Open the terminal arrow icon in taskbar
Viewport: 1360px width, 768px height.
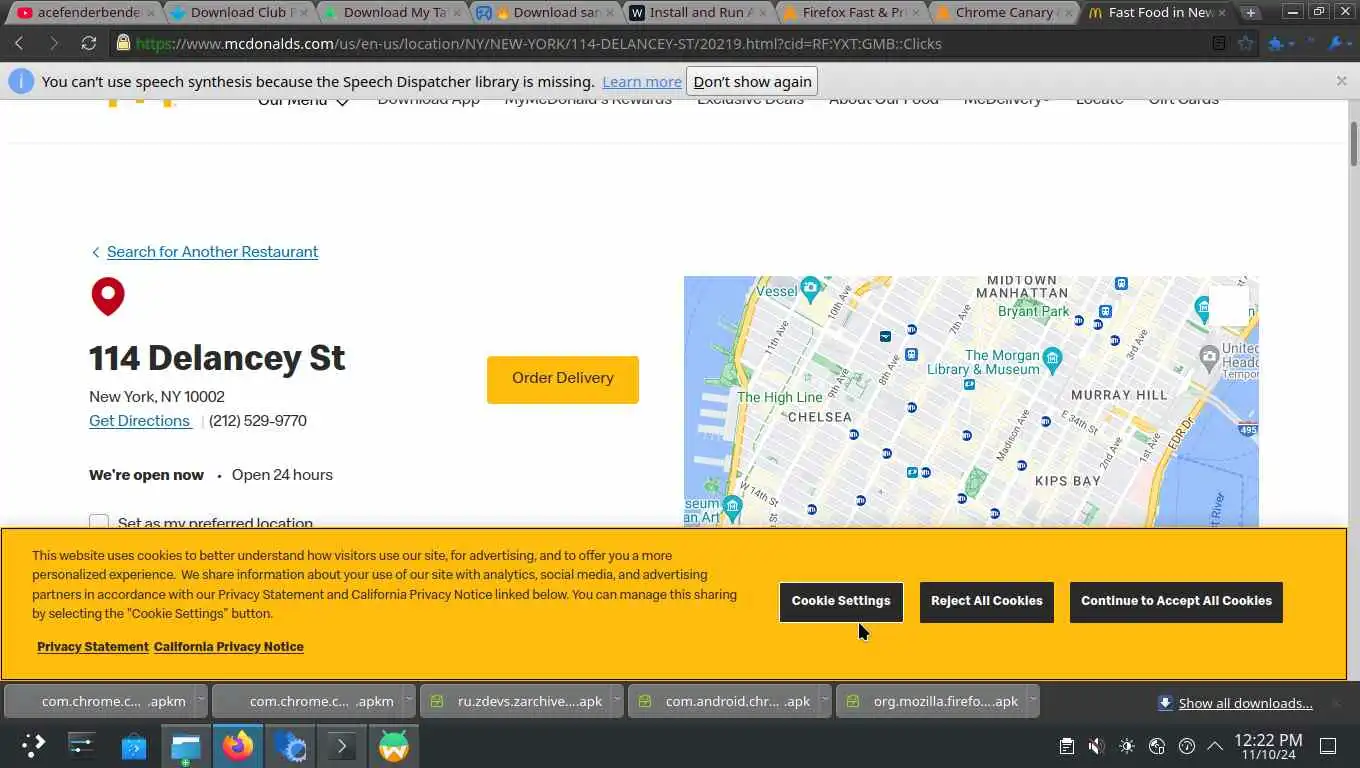[342, 746]
